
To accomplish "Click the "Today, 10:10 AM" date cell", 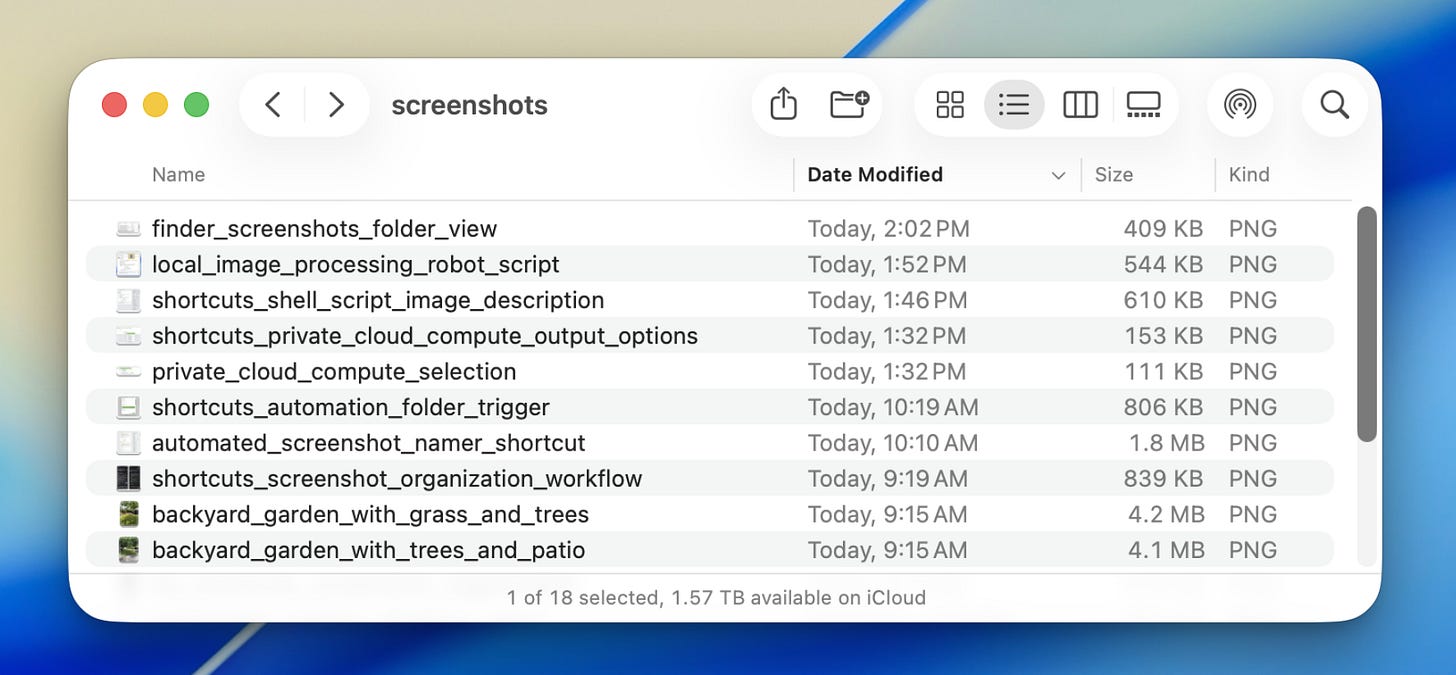I will [x=892, y=443].
